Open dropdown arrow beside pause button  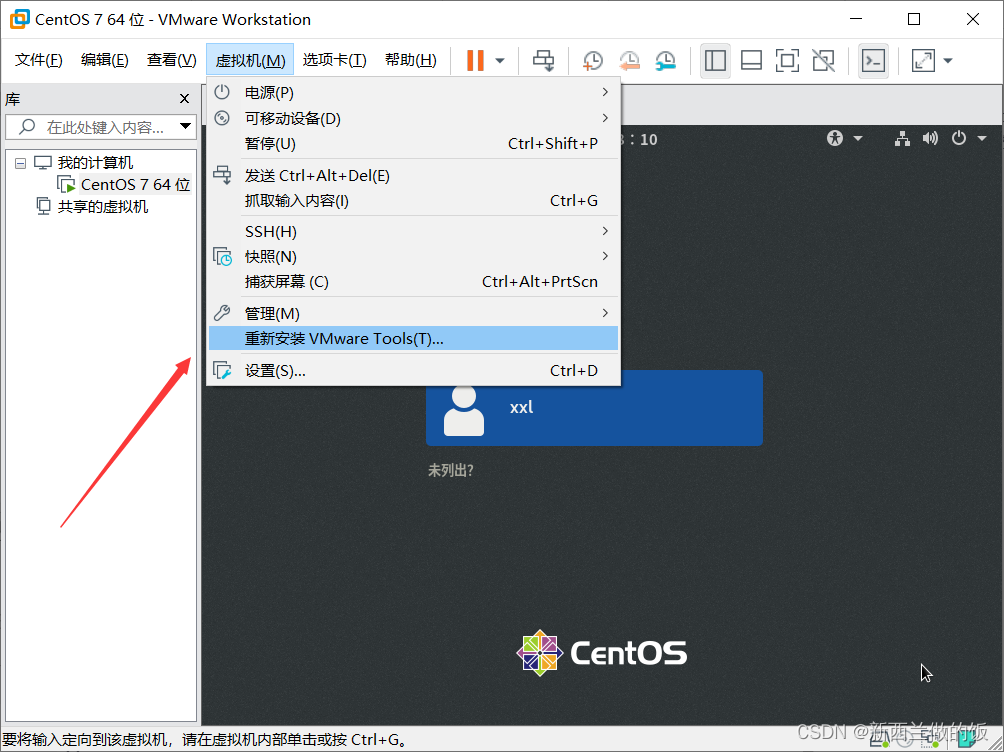click(500, 61)
